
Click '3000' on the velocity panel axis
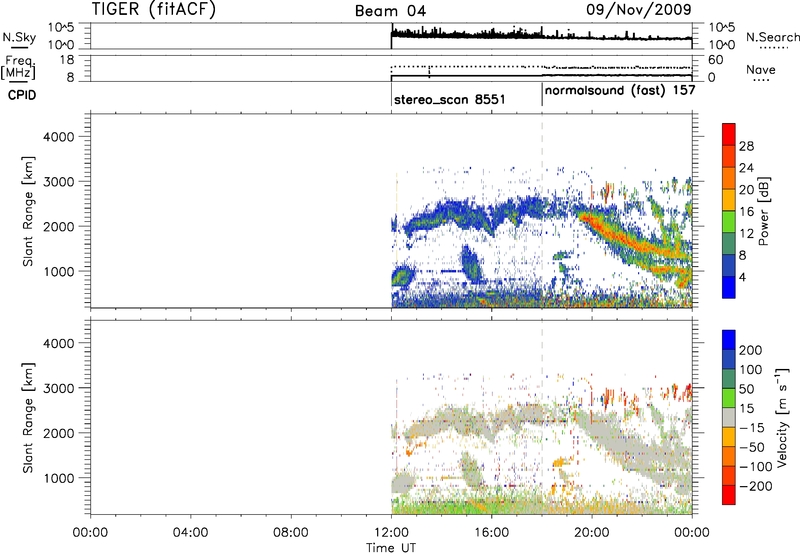(x=59, y=388)
